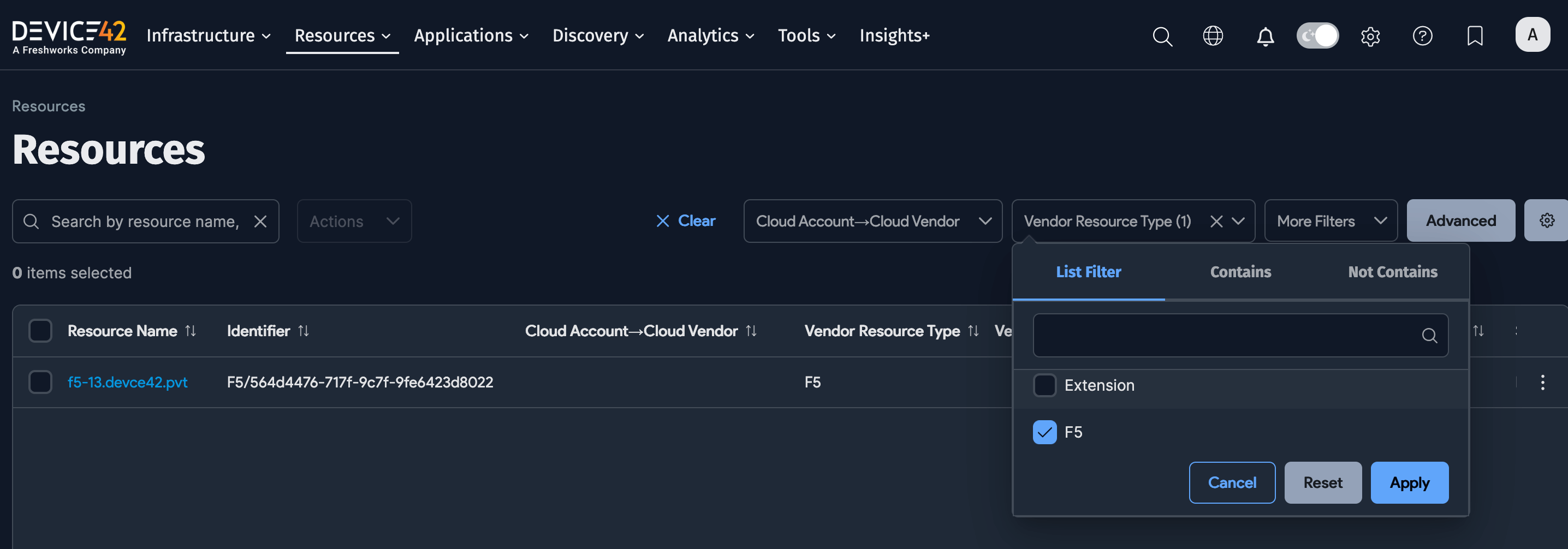1568x549 pixels.
Task: Open the Cloud Account→Cloud Vendor filter dropdown
Action: 873,221
